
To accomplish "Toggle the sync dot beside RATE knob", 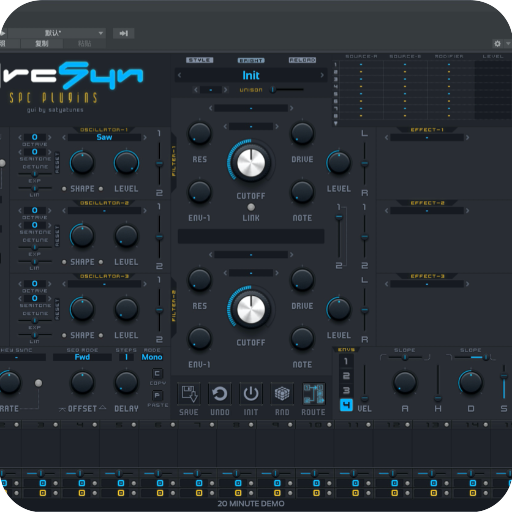I will (38, 383).
